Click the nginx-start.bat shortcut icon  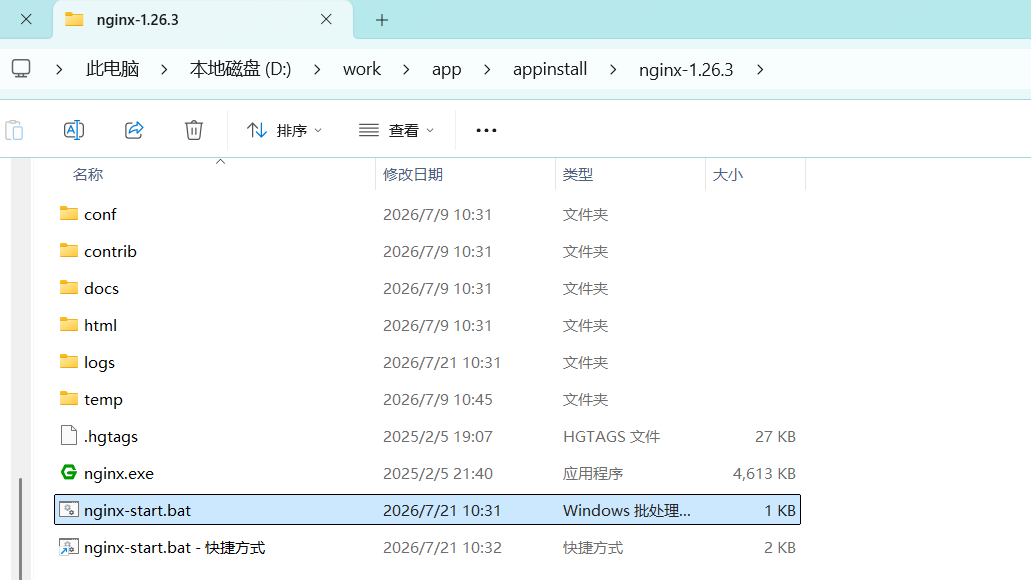coord(69,547)
